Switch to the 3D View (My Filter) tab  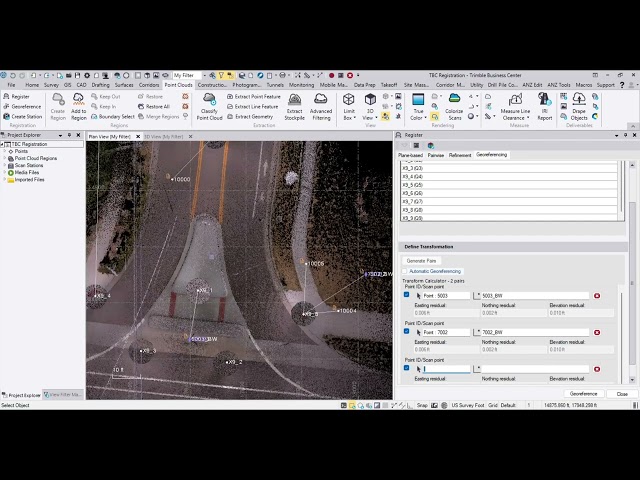164,136
